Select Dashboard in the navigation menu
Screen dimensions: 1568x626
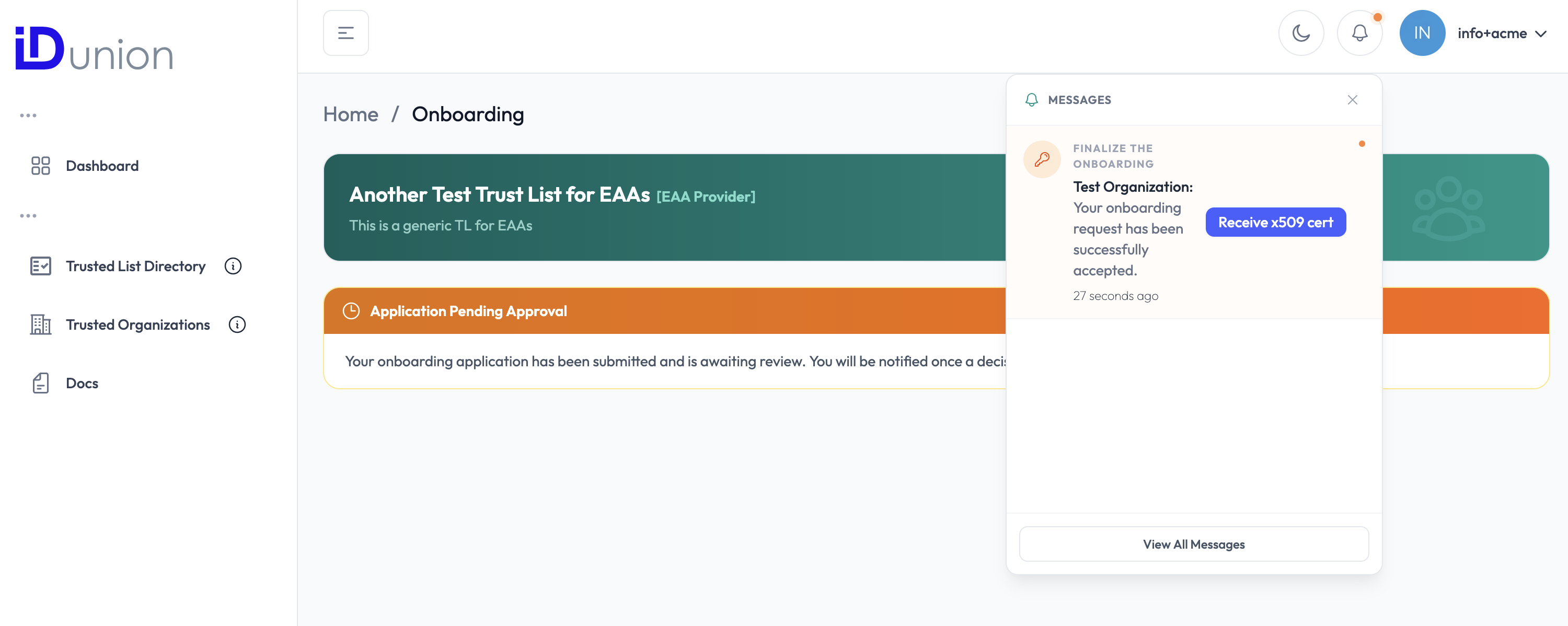(x=101, y=166)
